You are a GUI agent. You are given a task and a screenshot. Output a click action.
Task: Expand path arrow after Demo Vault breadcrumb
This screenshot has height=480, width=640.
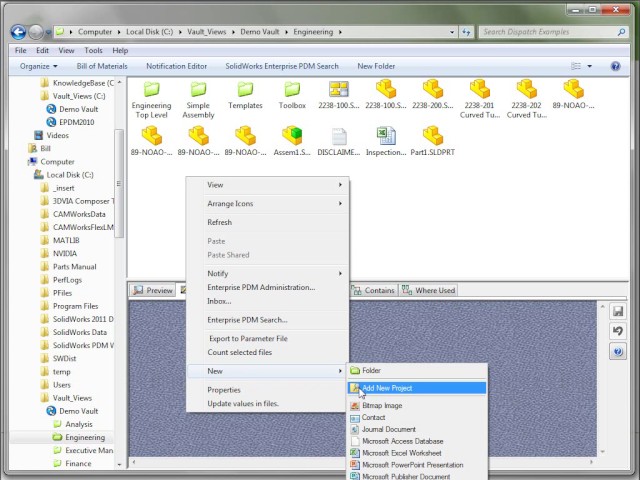click(286, 32)
